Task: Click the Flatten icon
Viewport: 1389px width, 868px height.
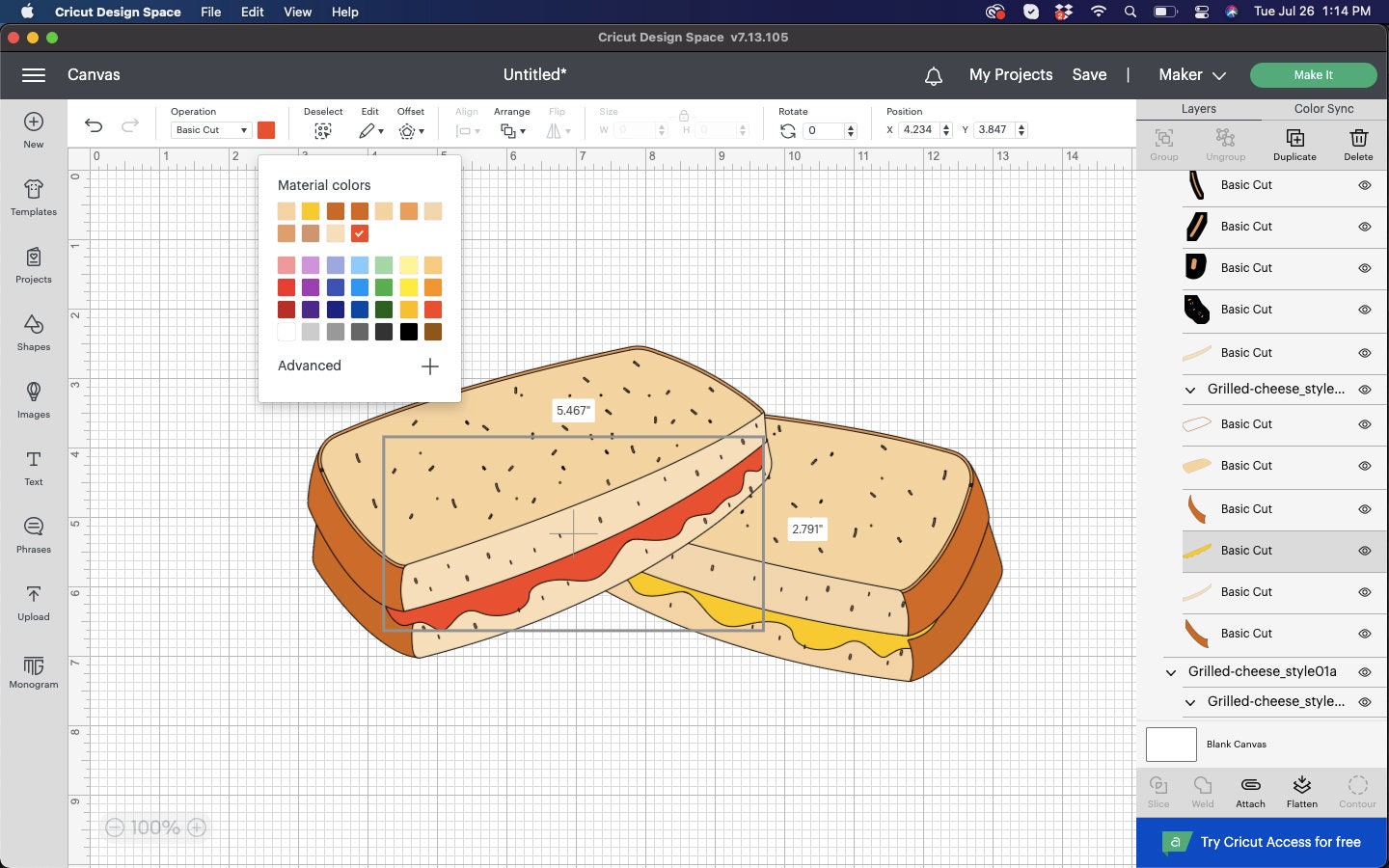Action: pyautogui.click(x=1302, y=791)
